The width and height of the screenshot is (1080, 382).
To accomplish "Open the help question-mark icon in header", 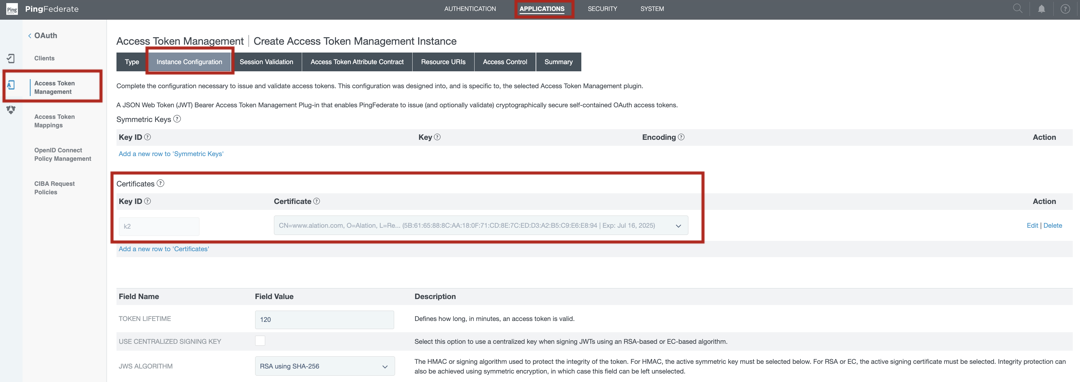I will (x=1065, y=9).
